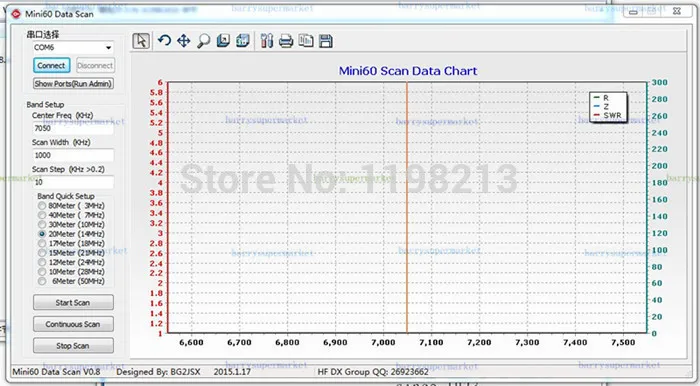Click status bar Mini60 Data Scan V0.8
700x386 pixels.
(x=56, y=371)
